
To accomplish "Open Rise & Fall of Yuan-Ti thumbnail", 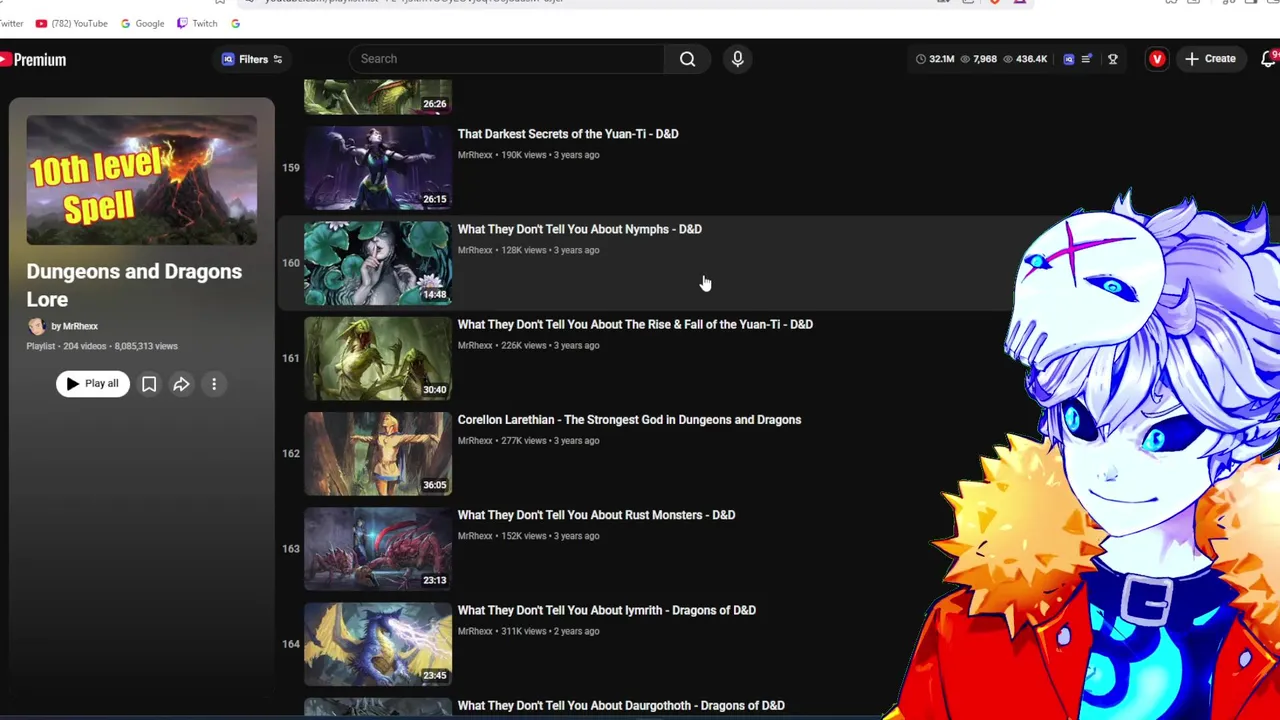I will [378, 358].
